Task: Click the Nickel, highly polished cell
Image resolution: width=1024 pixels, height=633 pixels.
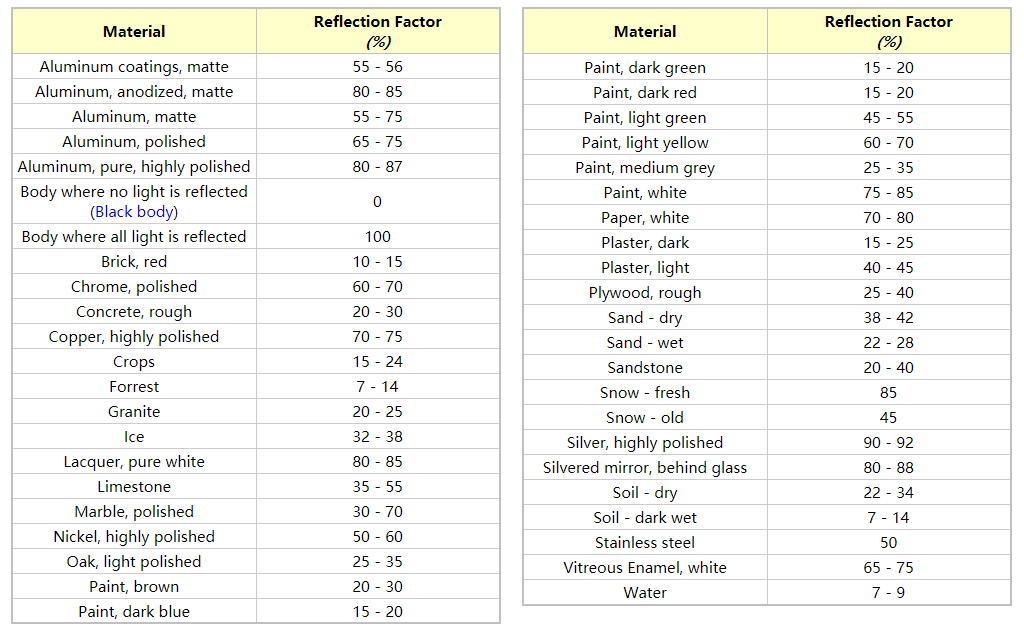Action: 134,537
